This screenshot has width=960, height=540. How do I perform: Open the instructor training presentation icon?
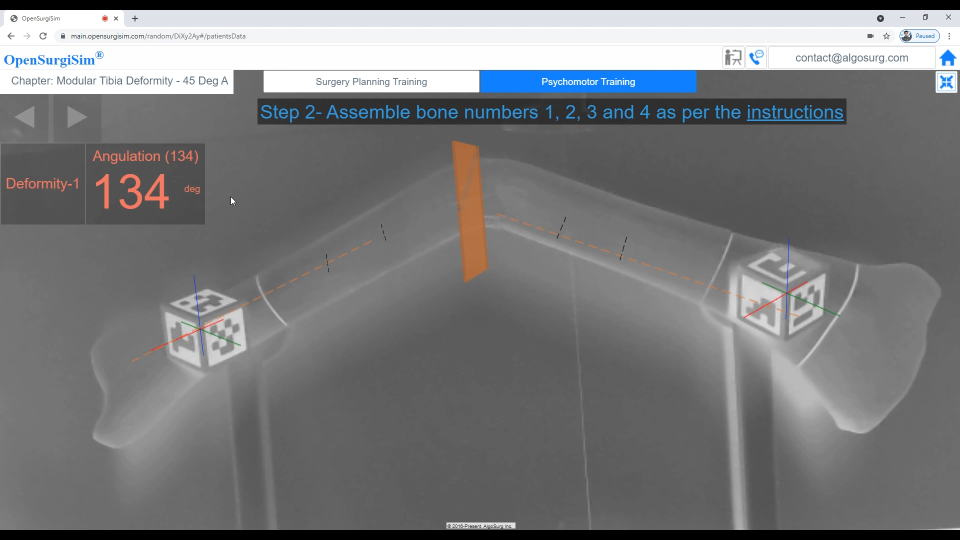[x=733, y=58]
